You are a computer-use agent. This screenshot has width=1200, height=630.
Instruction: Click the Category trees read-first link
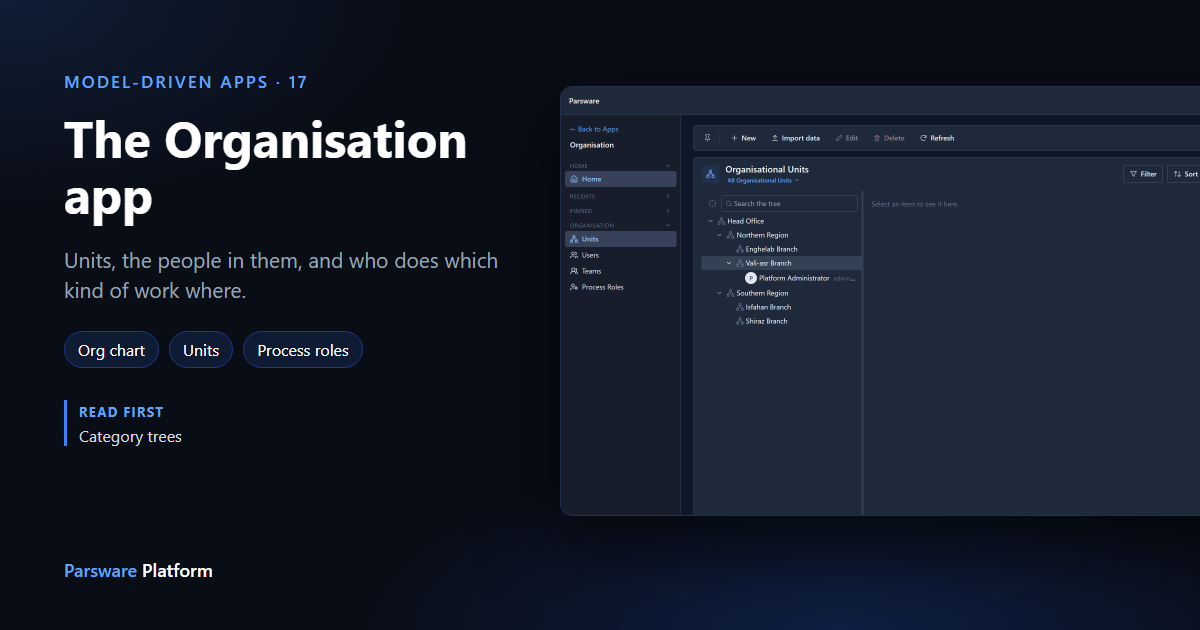pyautogui.click(x=130, y=437)
